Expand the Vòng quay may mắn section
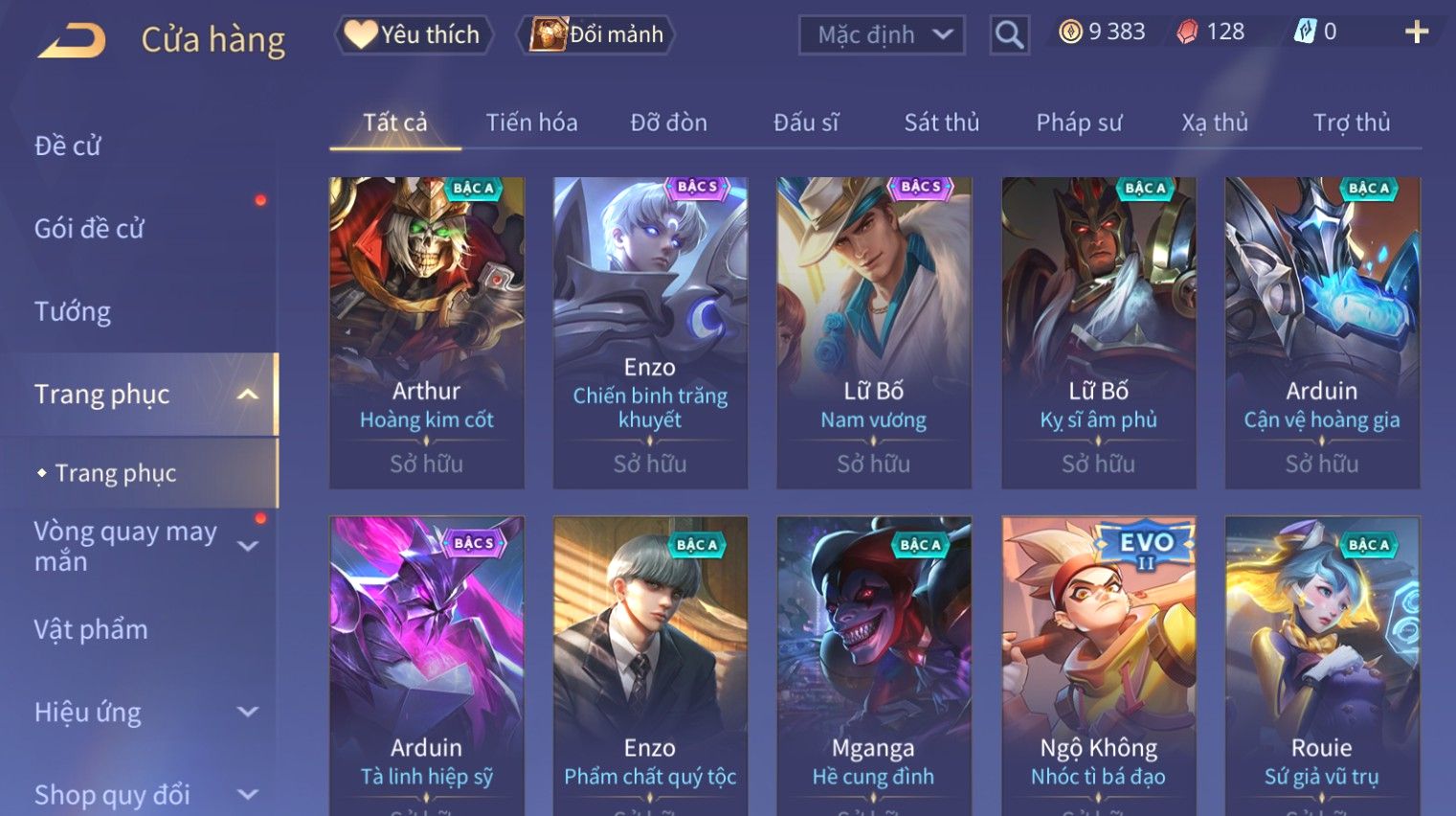1456x816 pixels. point(248,547)
